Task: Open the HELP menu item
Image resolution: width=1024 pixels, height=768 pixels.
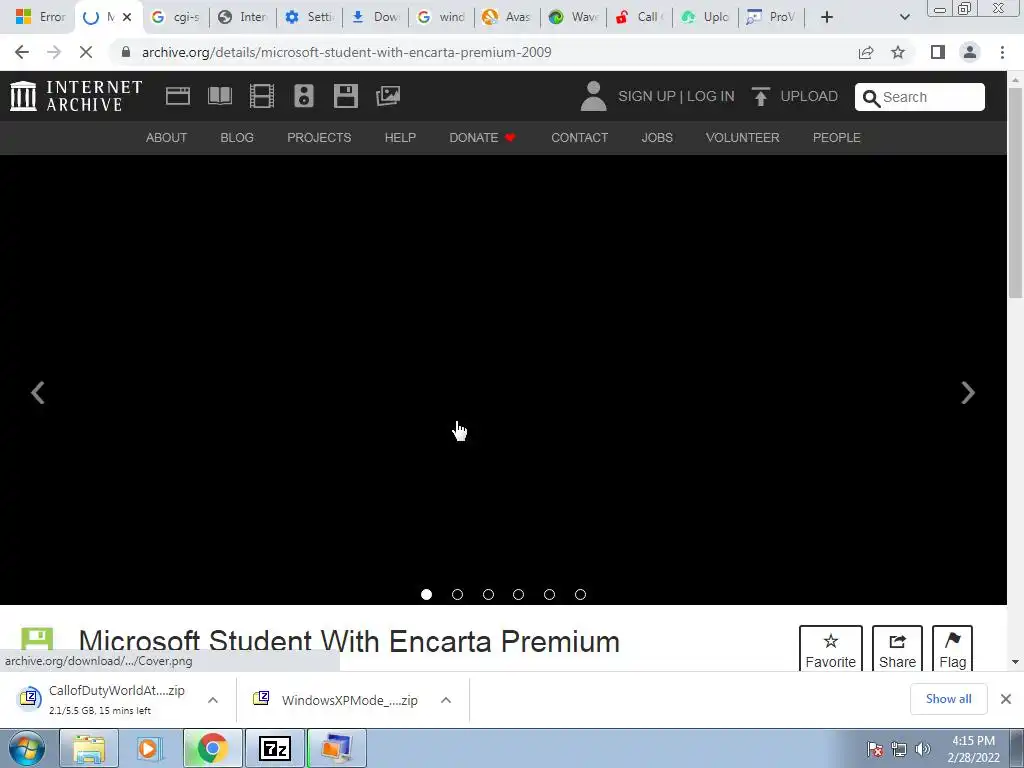Action: (400, 138)
